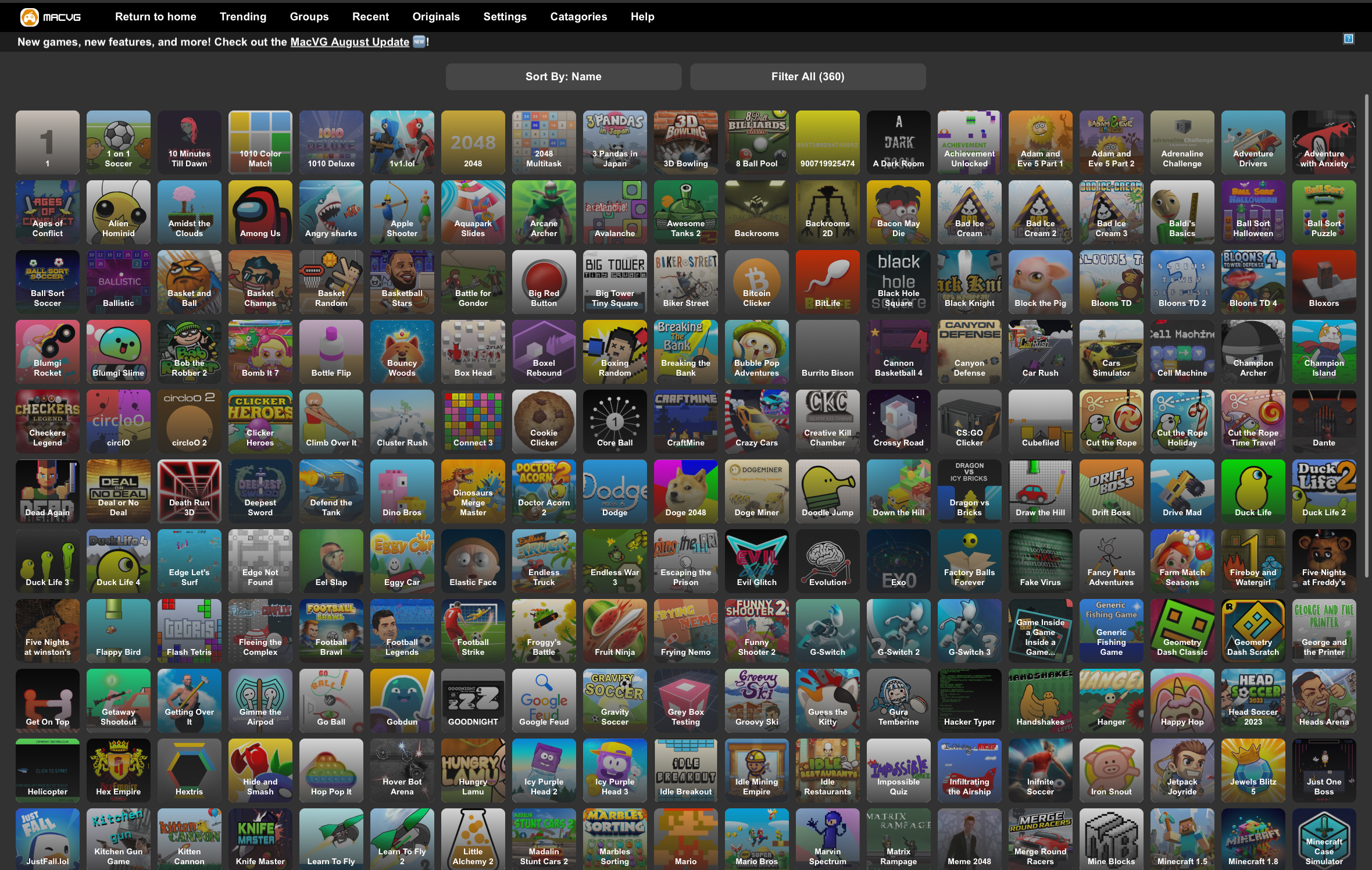This screenshot has width=1372, height=870.
Task: Select the Fruit Ninja tile
Action: pyautogui.click(x=615, y=631)
